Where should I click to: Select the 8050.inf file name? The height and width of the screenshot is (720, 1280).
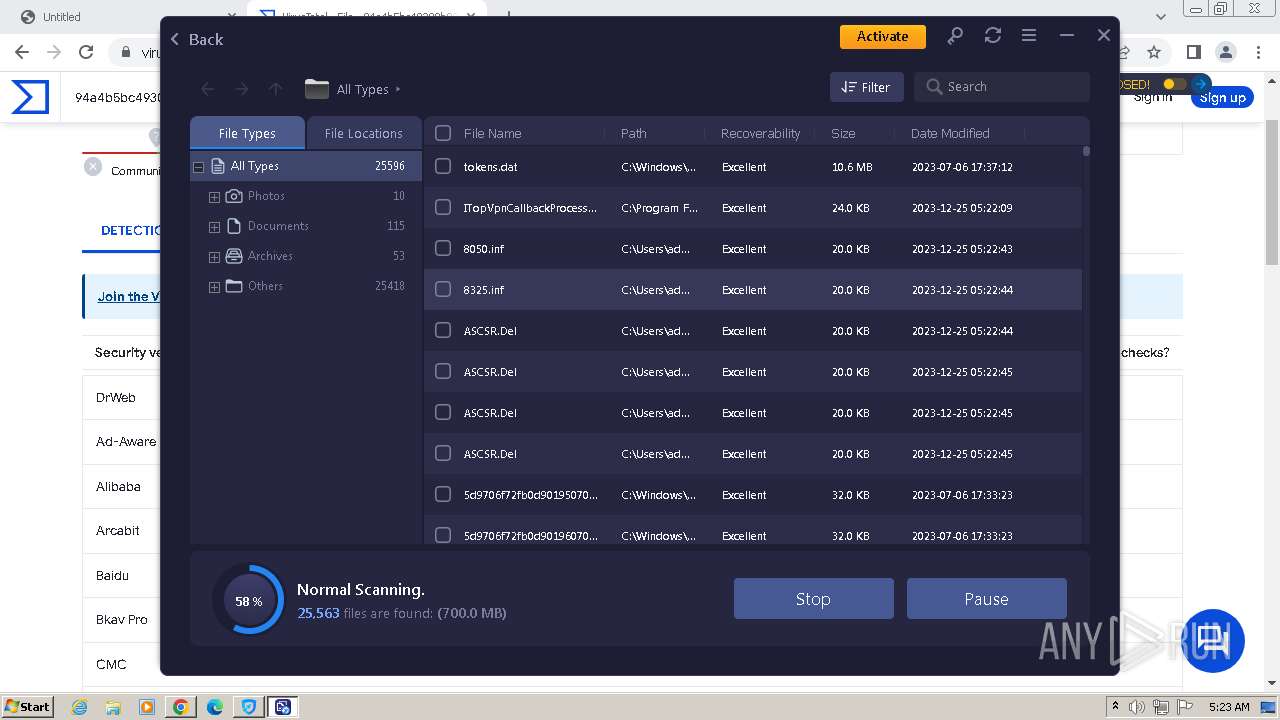tap(484, 249)
